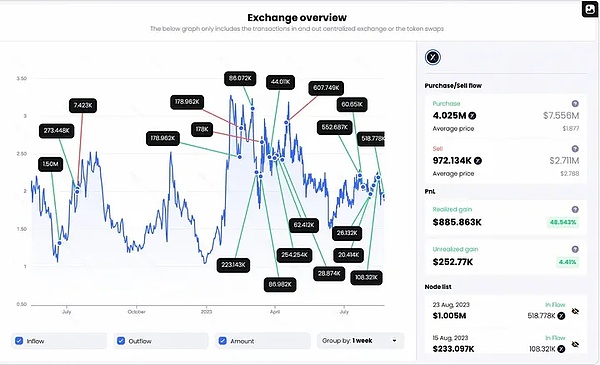Click the dropdown arrow in Group by selector
Viewport: 600px width, 365px height.
(x=395, y=341)
